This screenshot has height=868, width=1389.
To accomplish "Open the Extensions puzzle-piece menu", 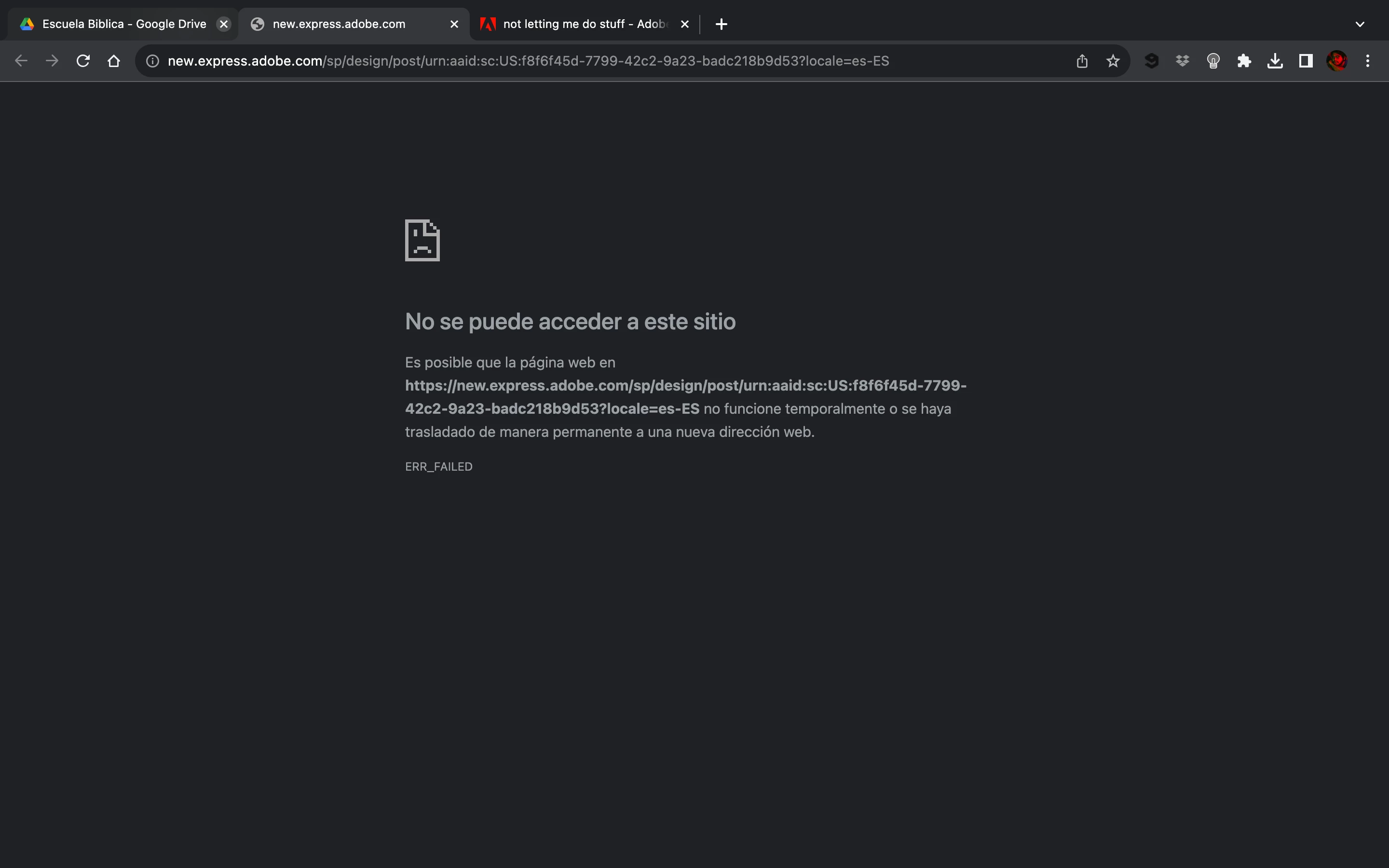I will pyautogui.click(x=1244, y=61).
